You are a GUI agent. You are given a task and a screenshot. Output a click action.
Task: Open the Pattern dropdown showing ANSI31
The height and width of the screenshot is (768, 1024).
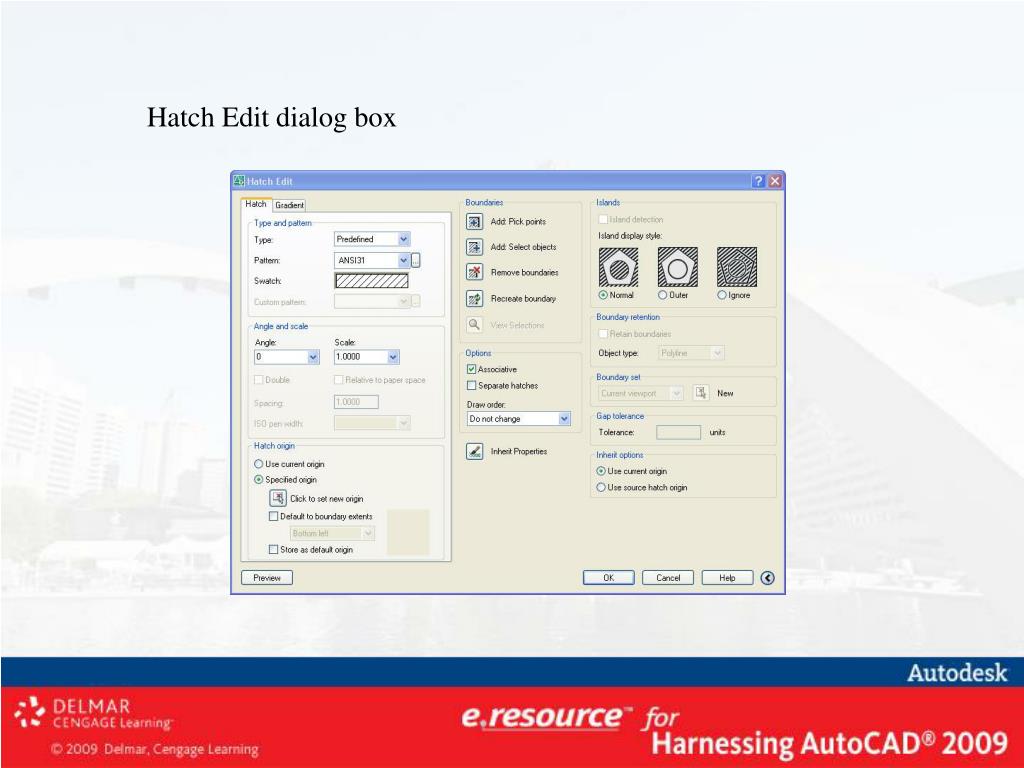[x=372, y=261]
